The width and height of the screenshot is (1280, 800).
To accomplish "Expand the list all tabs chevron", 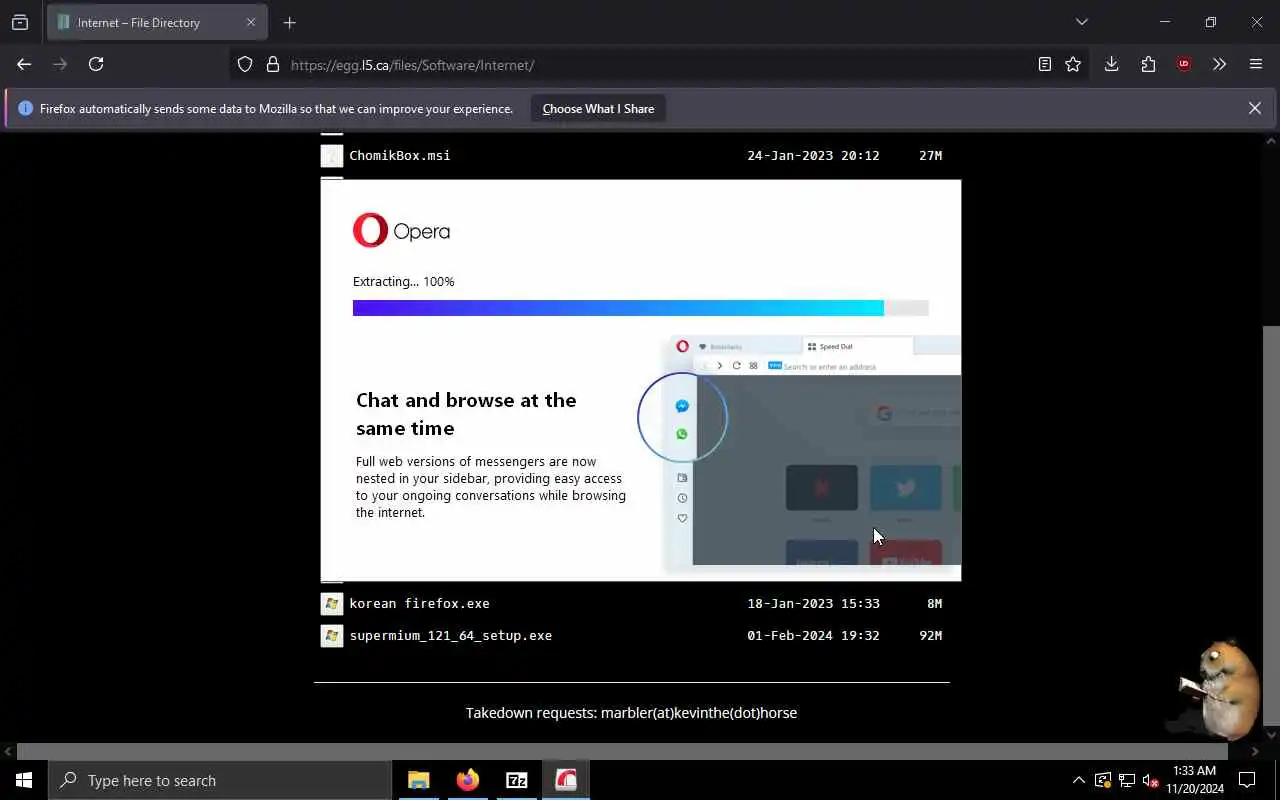I will [x=1081, y=22].
